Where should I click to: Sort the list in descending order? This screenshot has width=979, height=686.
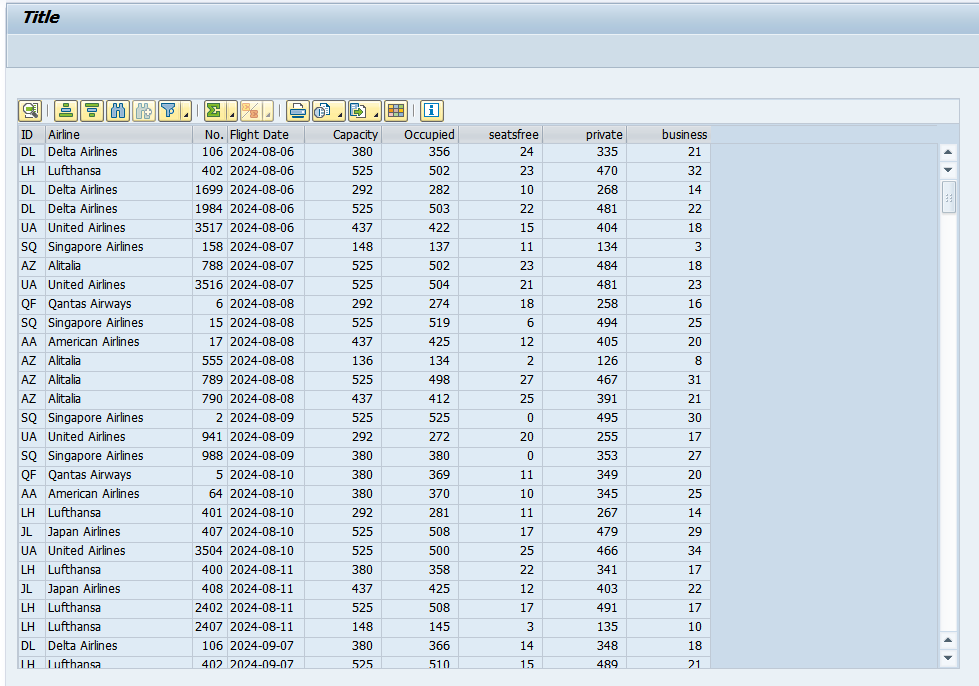pos(92,111)
